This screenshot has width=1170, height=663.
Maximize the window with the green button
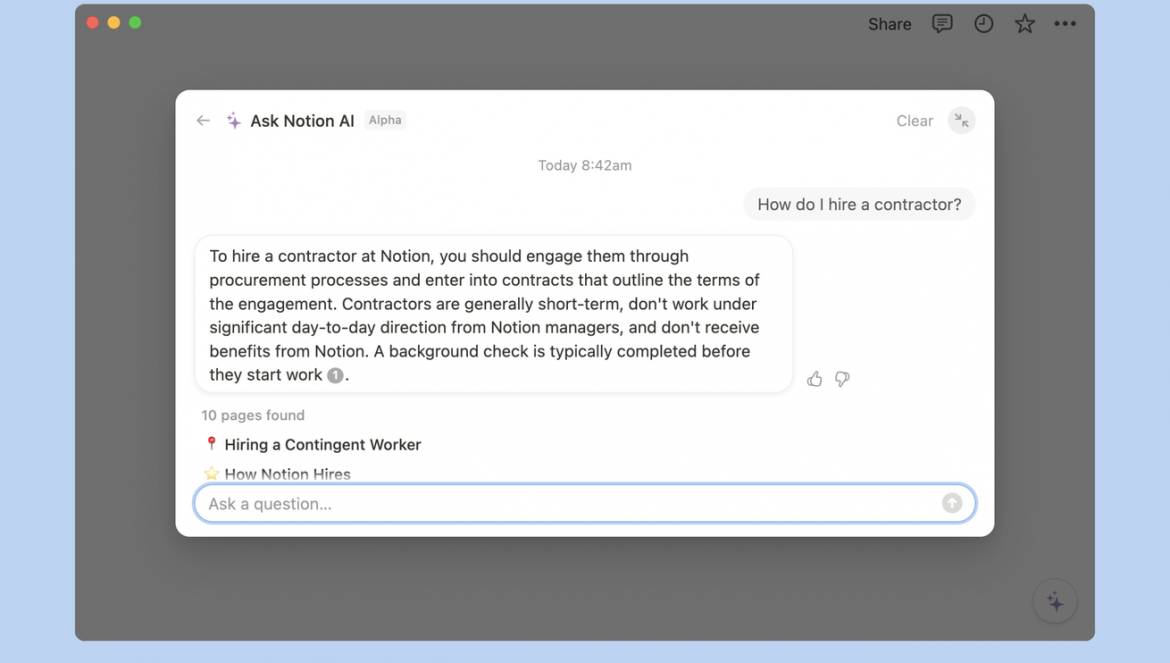tap(135, 22)
